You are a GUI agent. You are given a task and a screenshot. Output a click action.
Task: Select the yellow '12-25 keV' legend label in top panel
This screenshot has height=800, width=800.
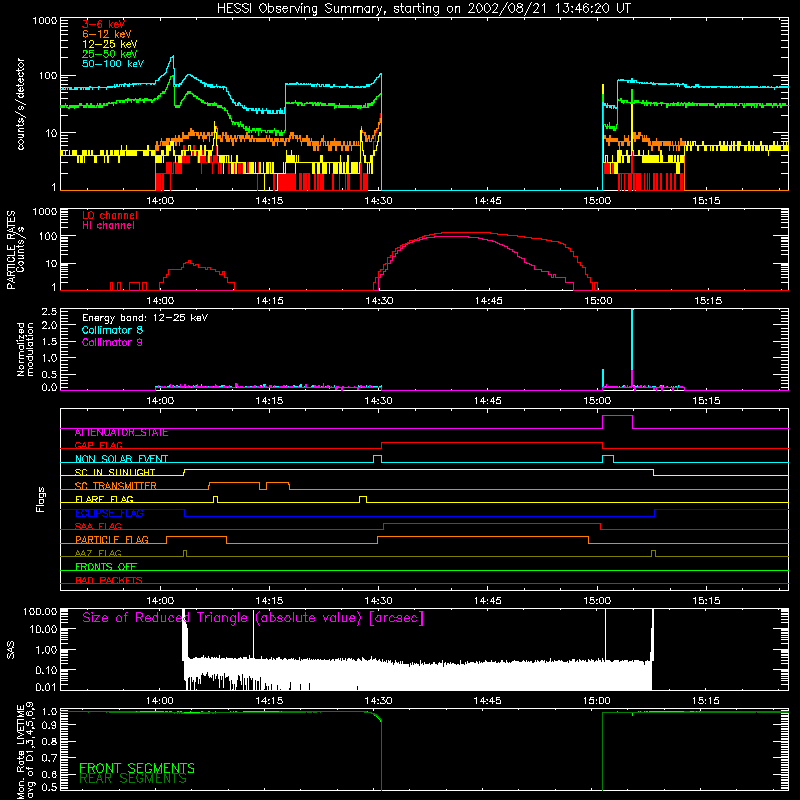click(109, 44)
